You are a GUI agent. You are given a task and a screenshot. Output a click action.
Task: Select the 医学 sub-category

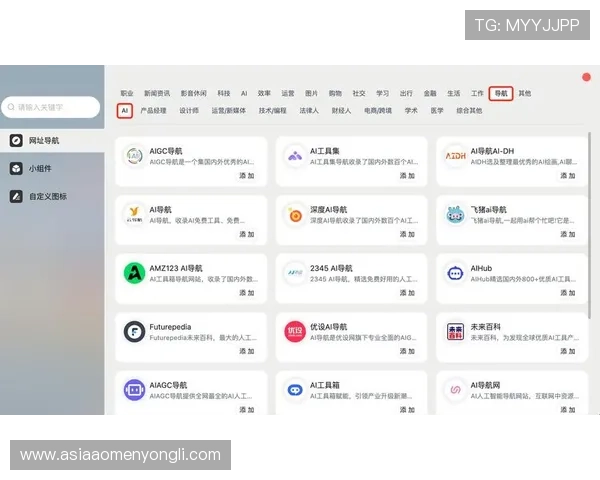click(437, 111)
